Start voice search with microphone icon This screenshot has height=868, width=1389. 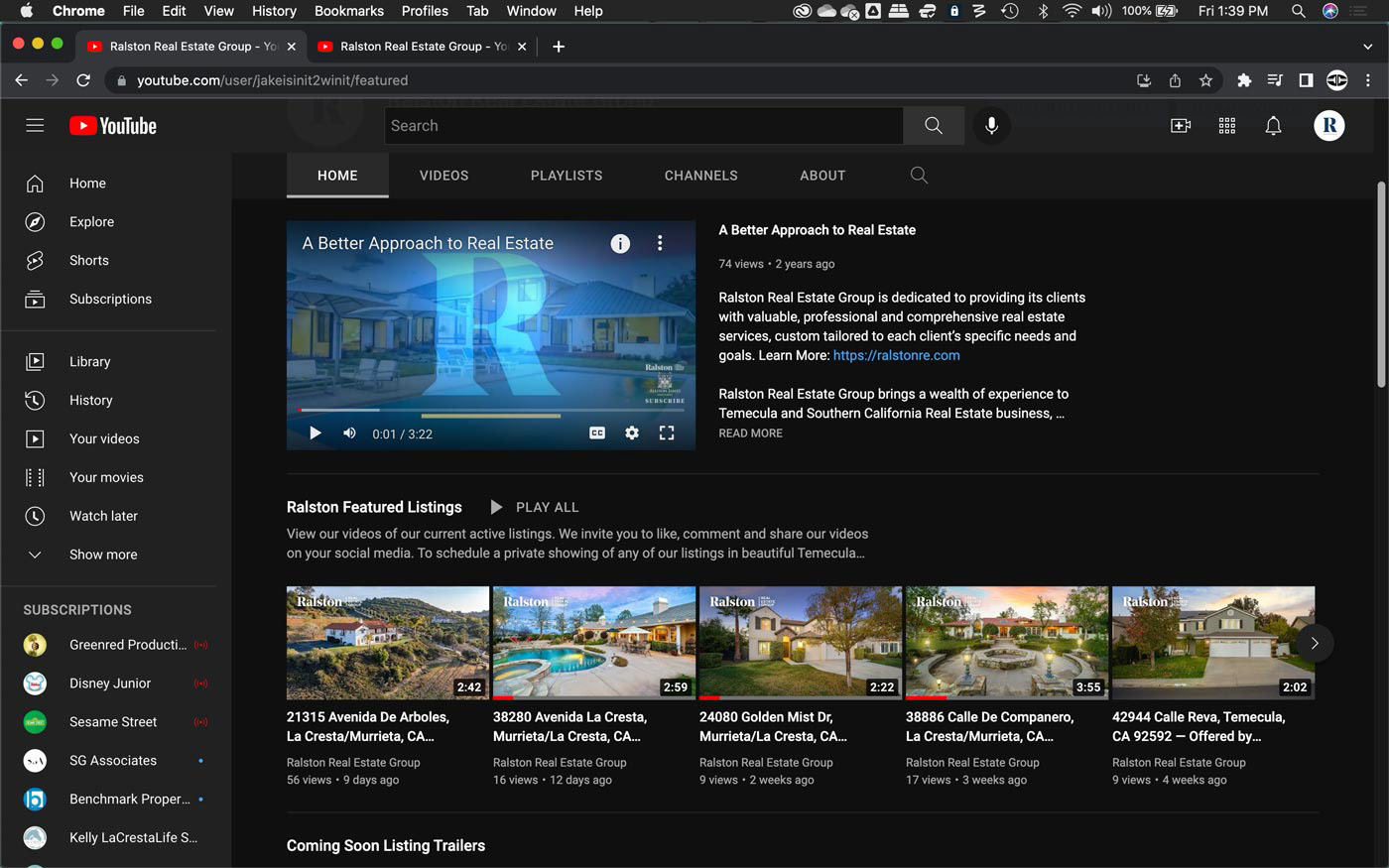[991, 126]
